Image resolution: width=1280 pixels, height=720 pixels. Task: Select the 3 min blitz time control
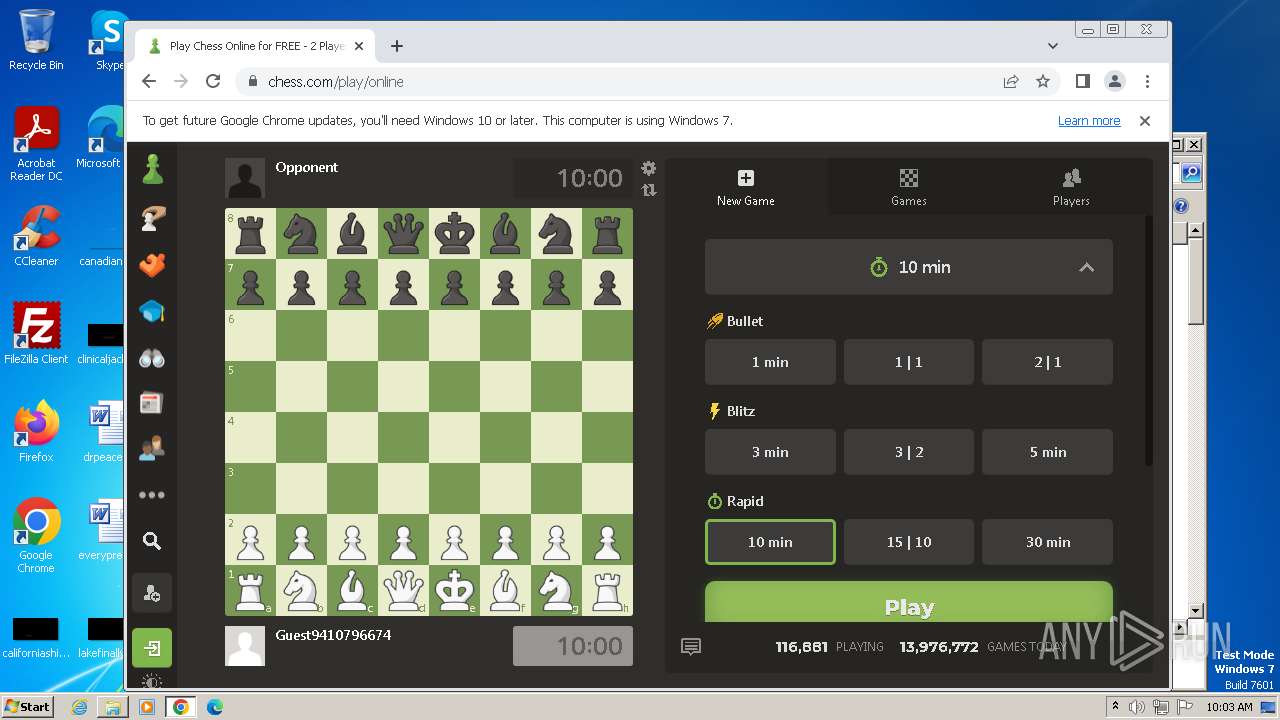(770, 452)
